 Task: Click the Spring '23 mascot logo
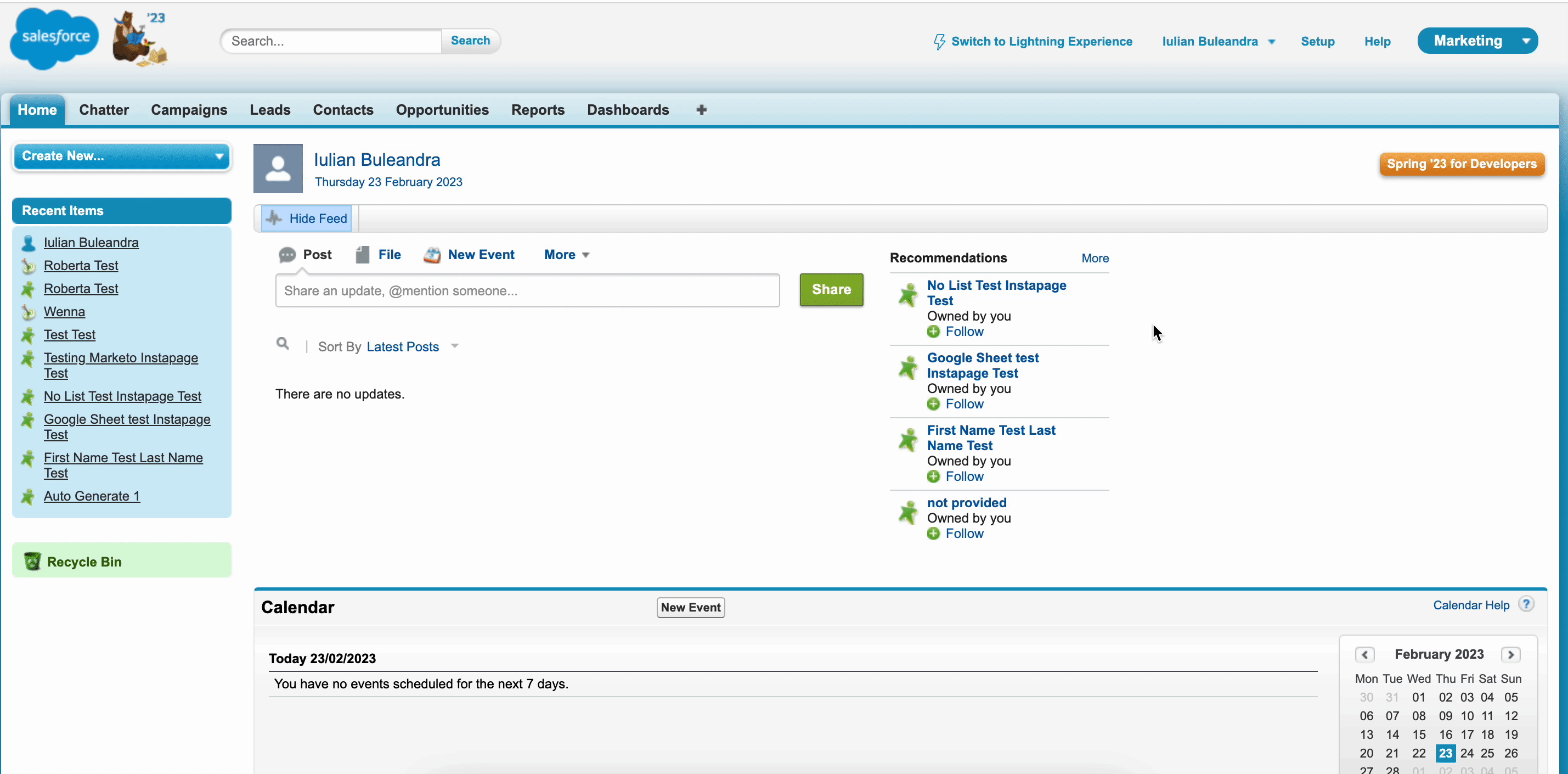(139, 38)
